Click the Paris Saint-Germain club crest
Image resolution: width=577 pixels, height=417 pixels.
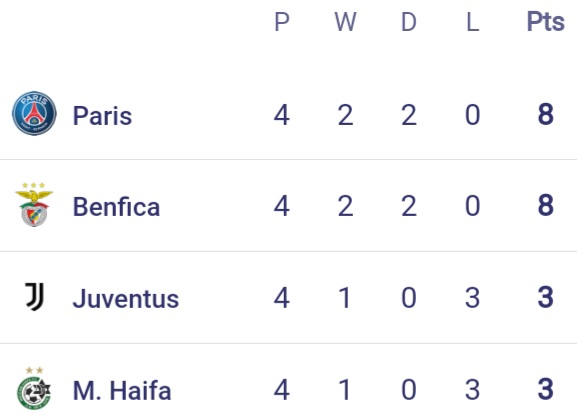(34, 113)
